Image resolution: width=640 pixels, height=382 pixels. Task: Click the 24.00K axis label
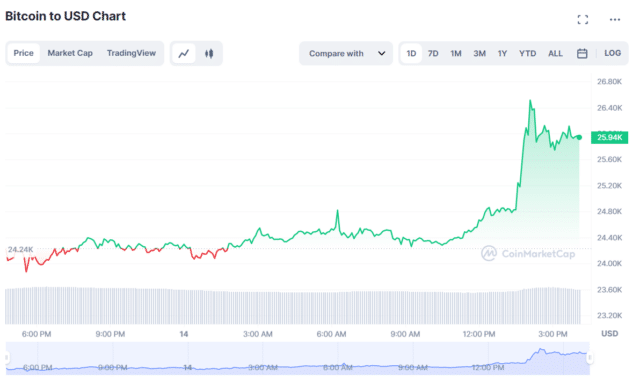tap(609, 263)
